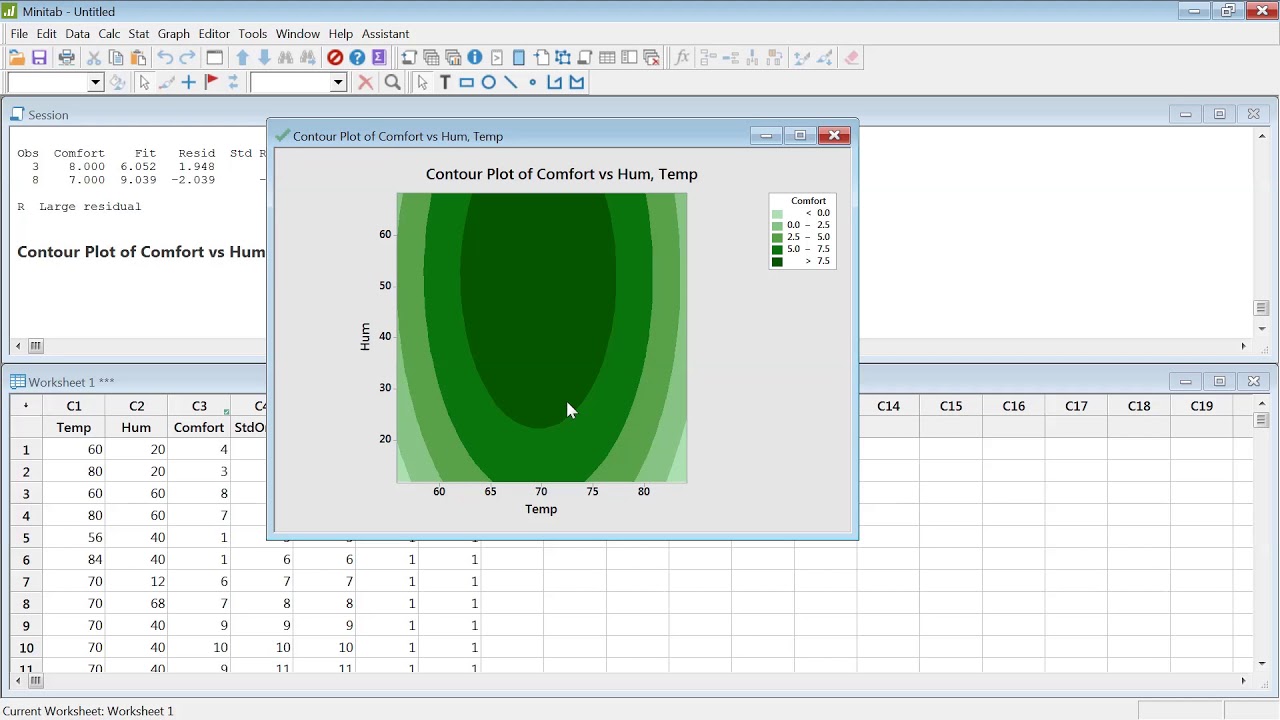Open the Stat menu
The width and height of the screenshot is (1280, 720).
pyautogui.click(x=139, y=34)
